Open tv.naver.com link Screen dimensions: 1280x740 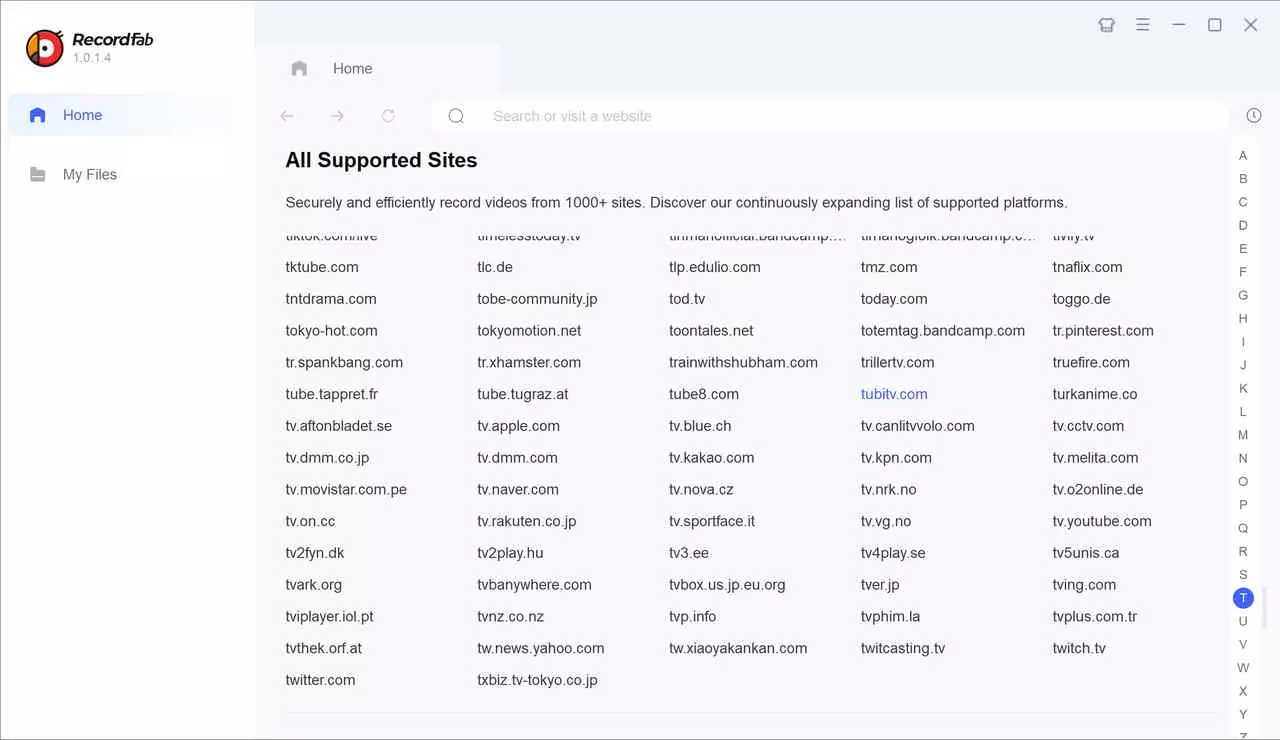pyautogui.click(x=518, y=489)
